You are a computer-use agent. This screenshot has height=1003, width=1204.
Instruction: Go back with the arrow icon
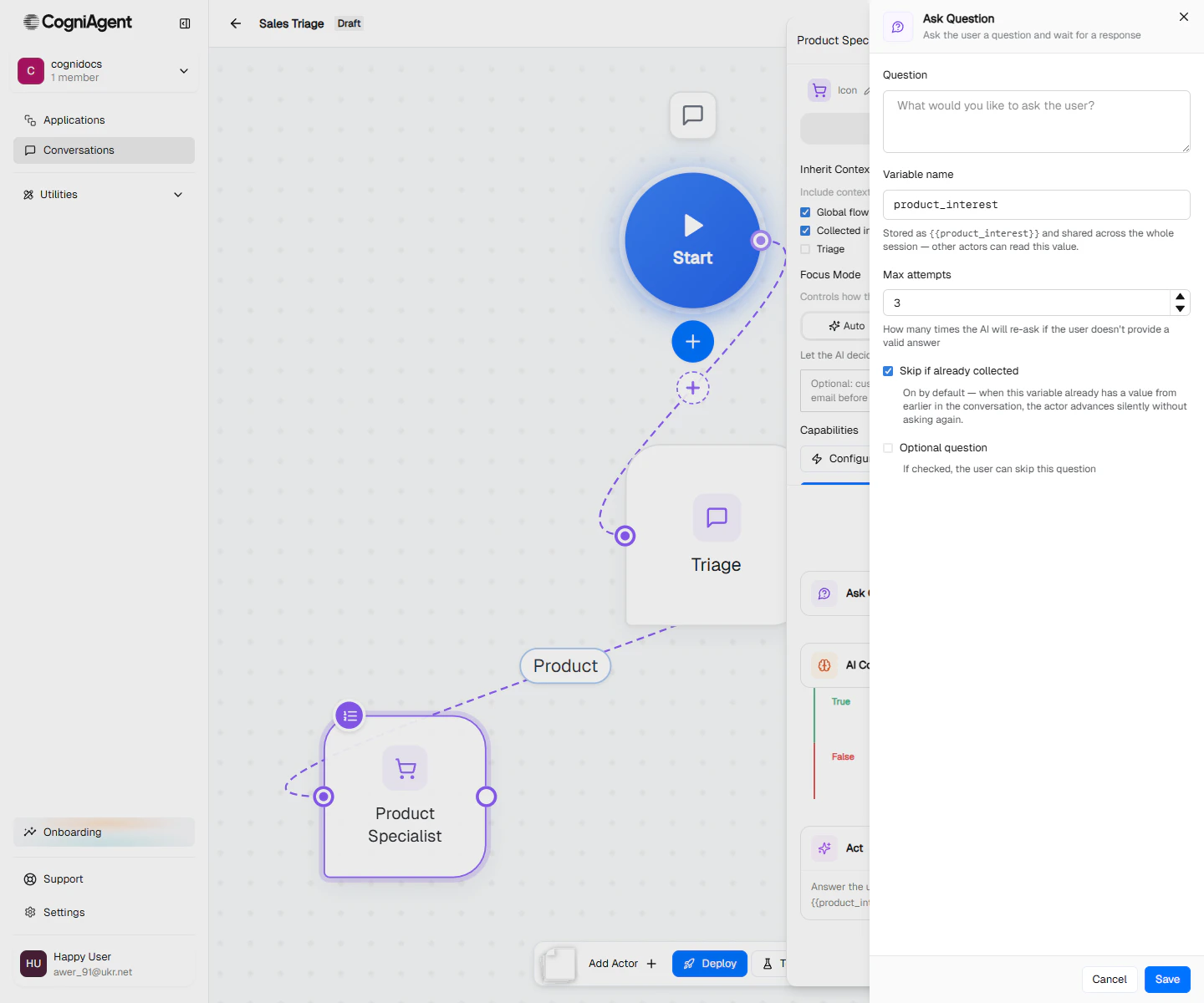[236, 23]
